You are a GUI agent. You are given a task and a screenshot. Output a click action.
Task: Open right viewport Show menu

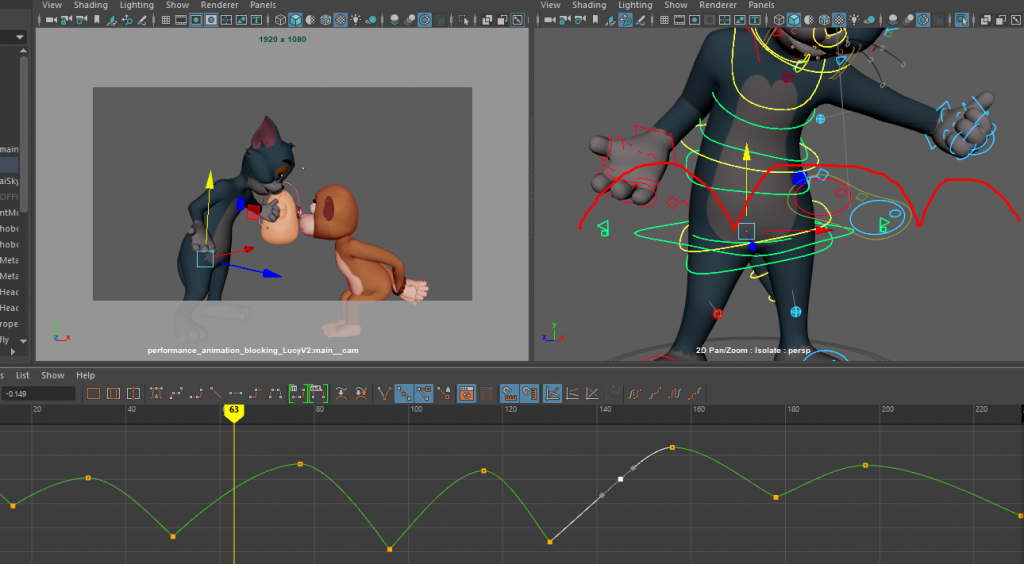676,5
